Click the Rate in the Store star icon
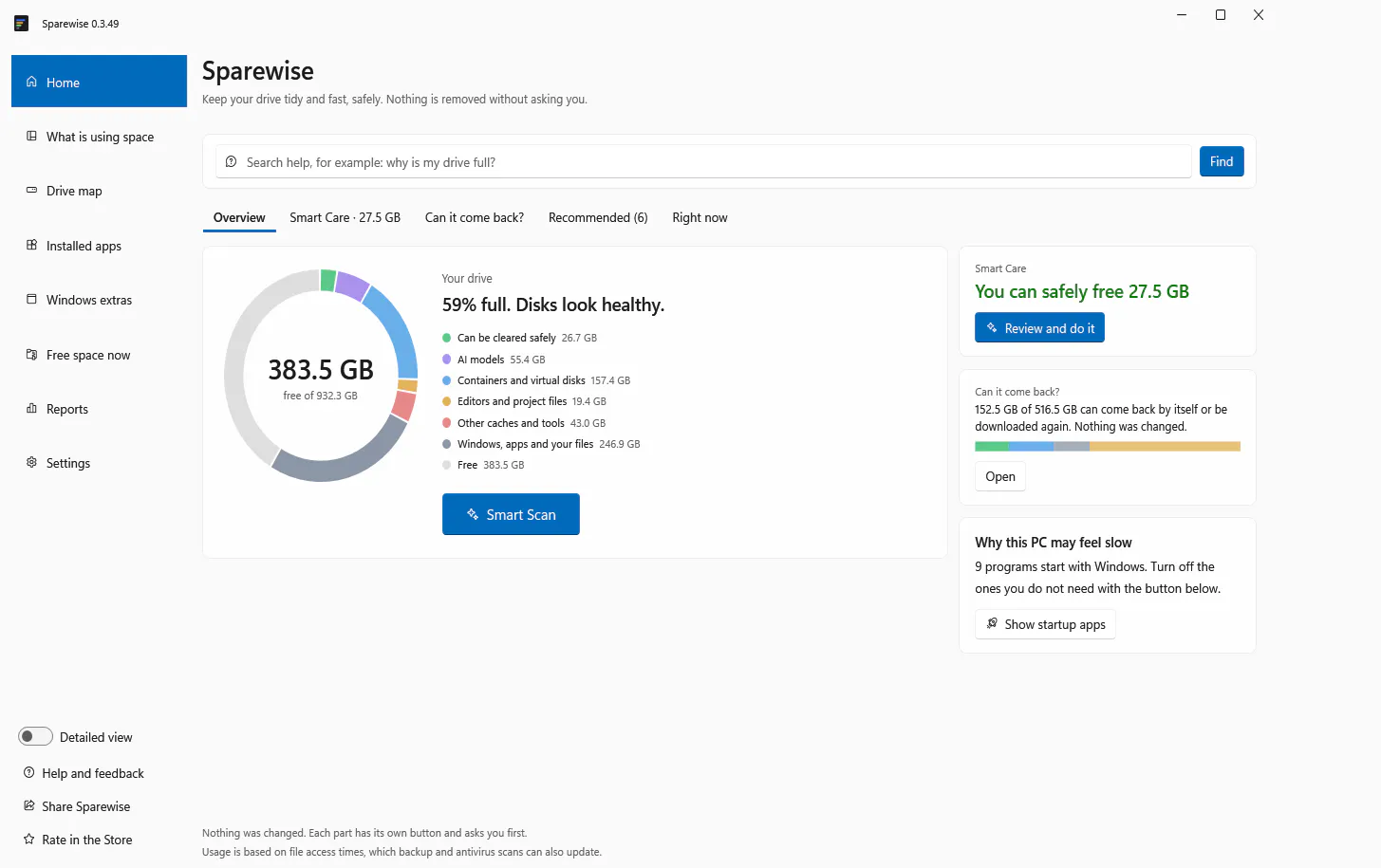Screen dimensions: 1381x868 click(29, 840)
